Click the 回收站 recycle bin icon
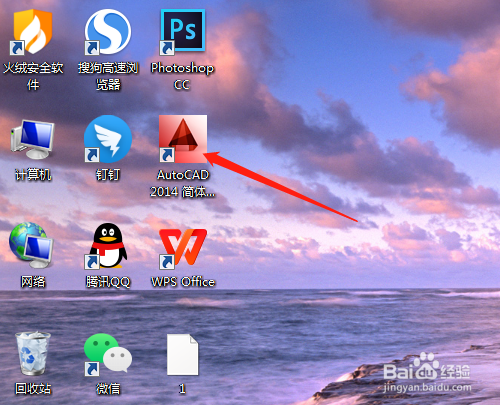Image resolution: width=500 pixels, height=405 pixels. tap(33, 353)
